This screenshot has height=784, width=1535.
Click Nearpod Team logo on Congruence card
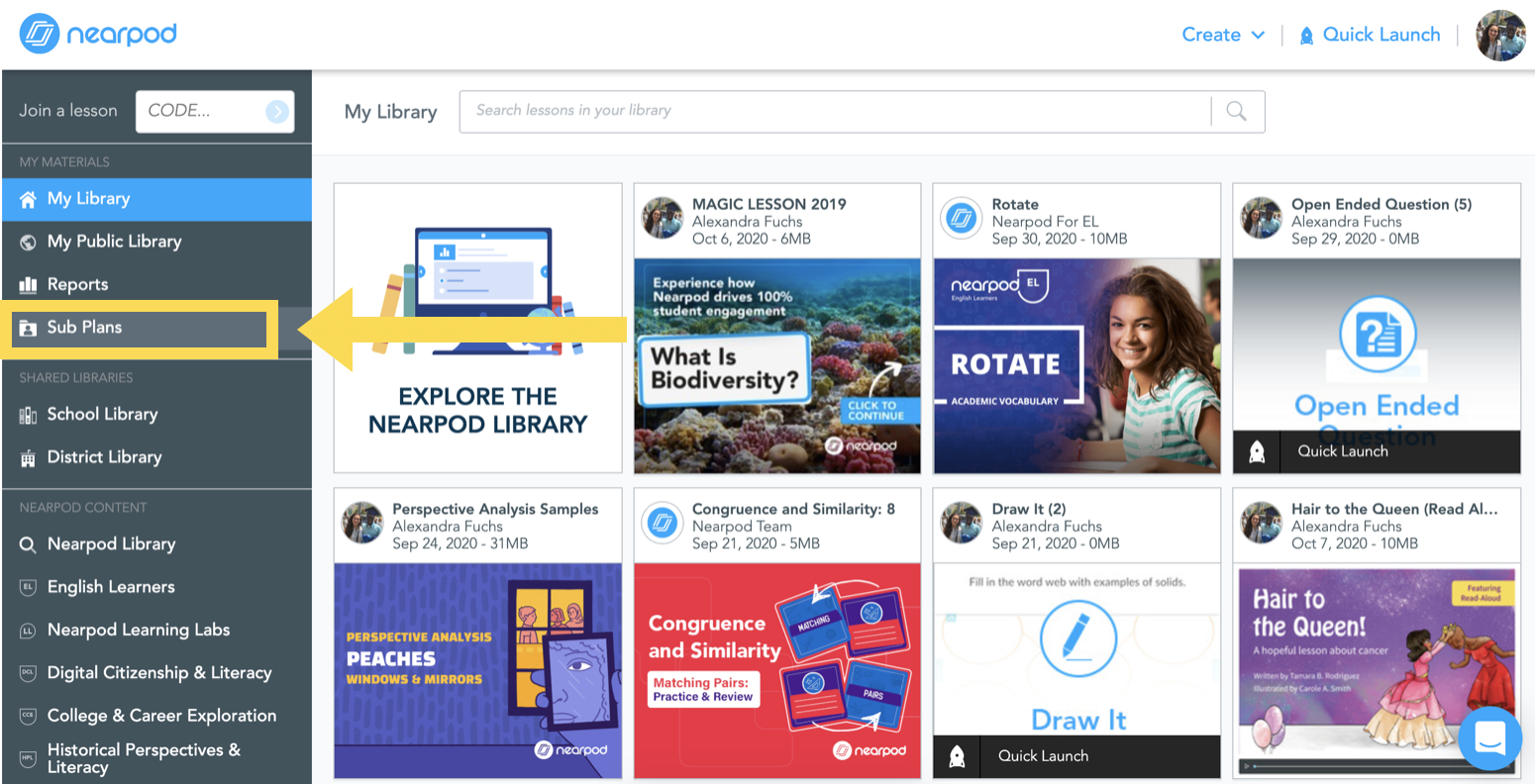[x=663, y=523]
